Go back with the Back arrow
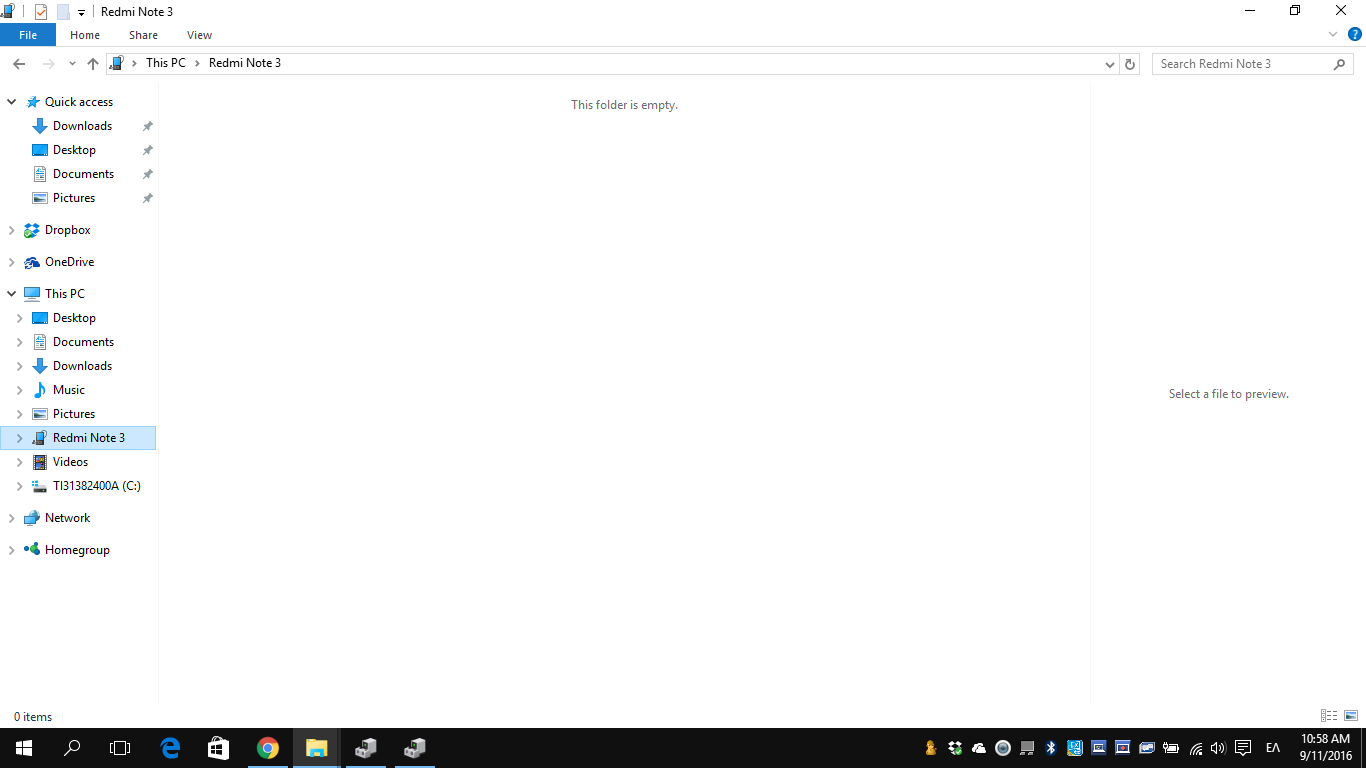This screenshot has height=768, width=1366. point(18,63)
